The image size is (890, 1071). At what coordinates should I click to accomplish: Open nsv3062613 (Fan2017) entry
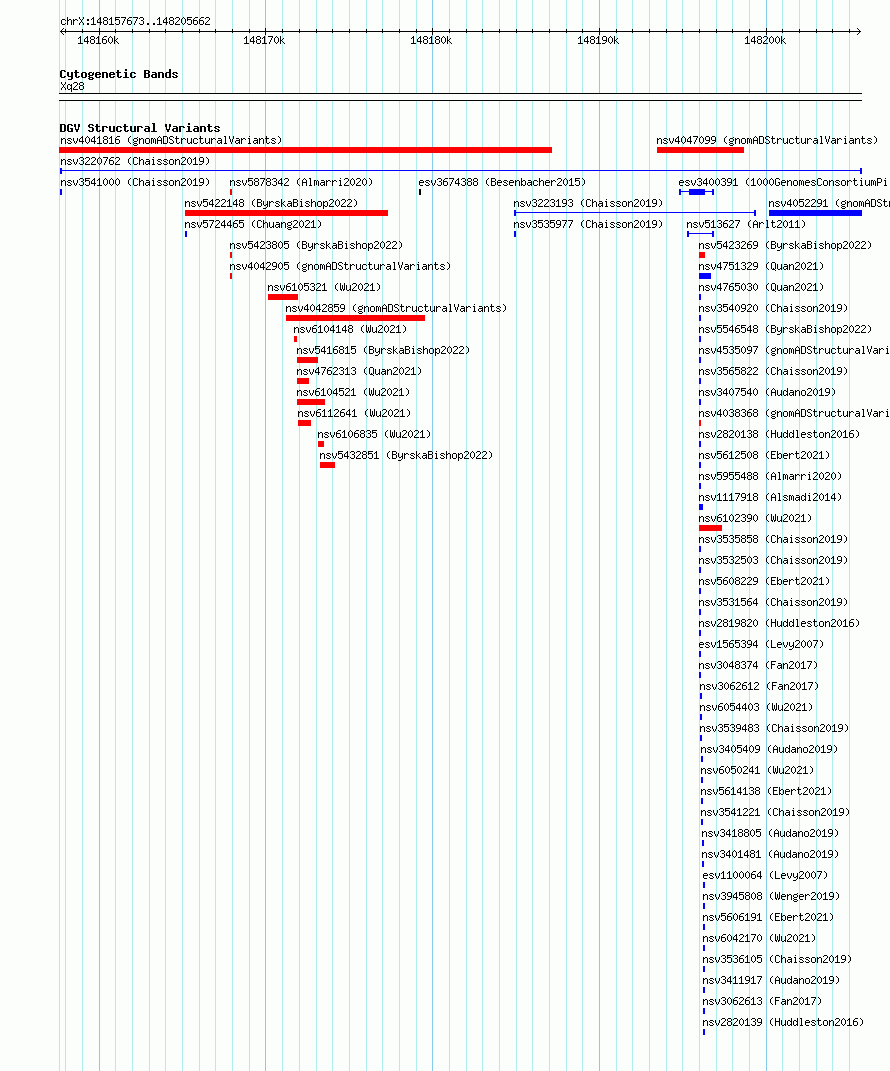click(x=763, y=1001)
